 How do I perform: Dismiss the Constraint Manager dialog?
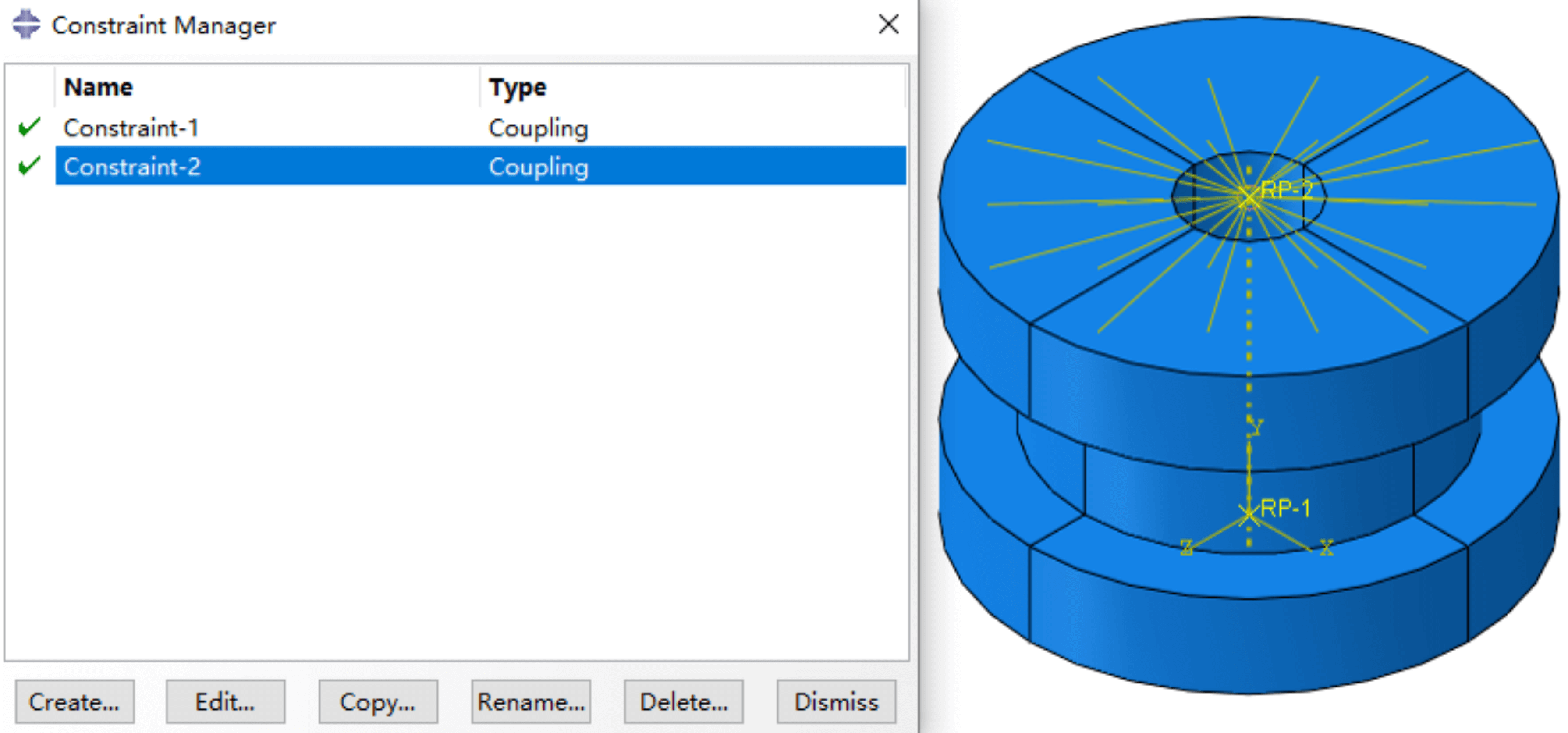click(x=836, y=702)
